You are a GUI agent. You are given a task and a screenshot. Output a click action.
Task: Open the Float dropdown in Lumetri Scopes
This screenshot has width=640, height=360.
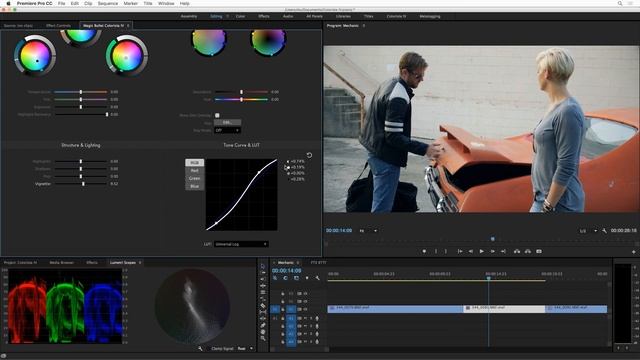(x=245, y=349)
